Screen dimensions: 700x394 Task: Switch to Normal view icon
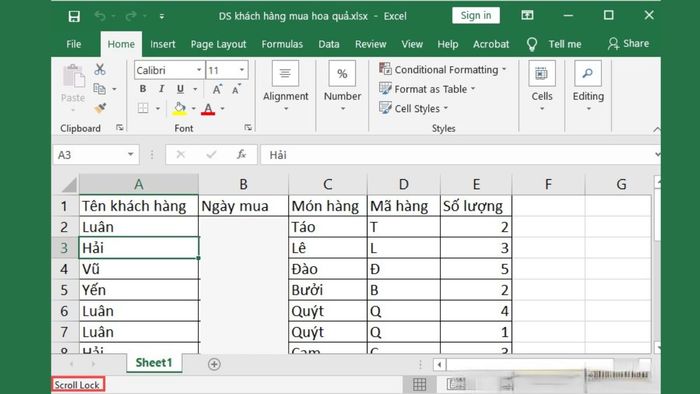click(419, 385)
